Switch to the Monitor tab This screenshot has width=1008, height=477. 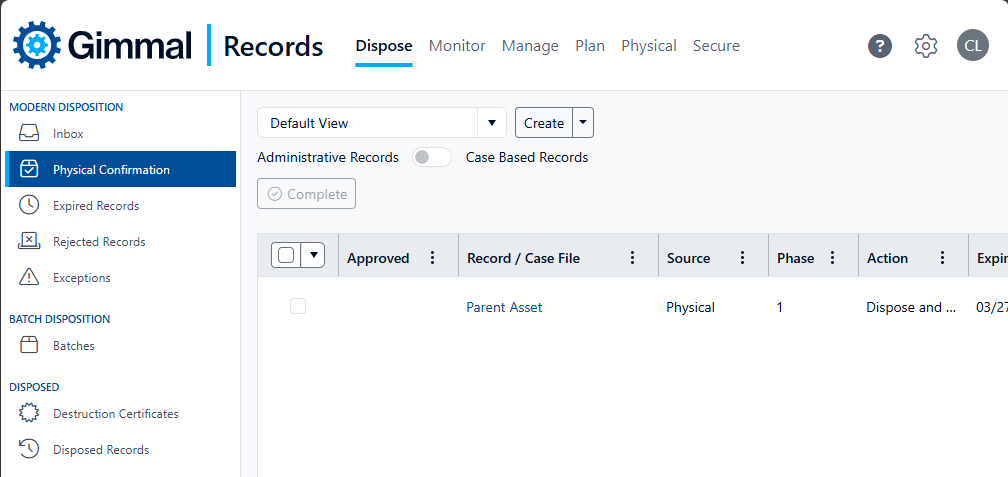[x=457, y=46]
